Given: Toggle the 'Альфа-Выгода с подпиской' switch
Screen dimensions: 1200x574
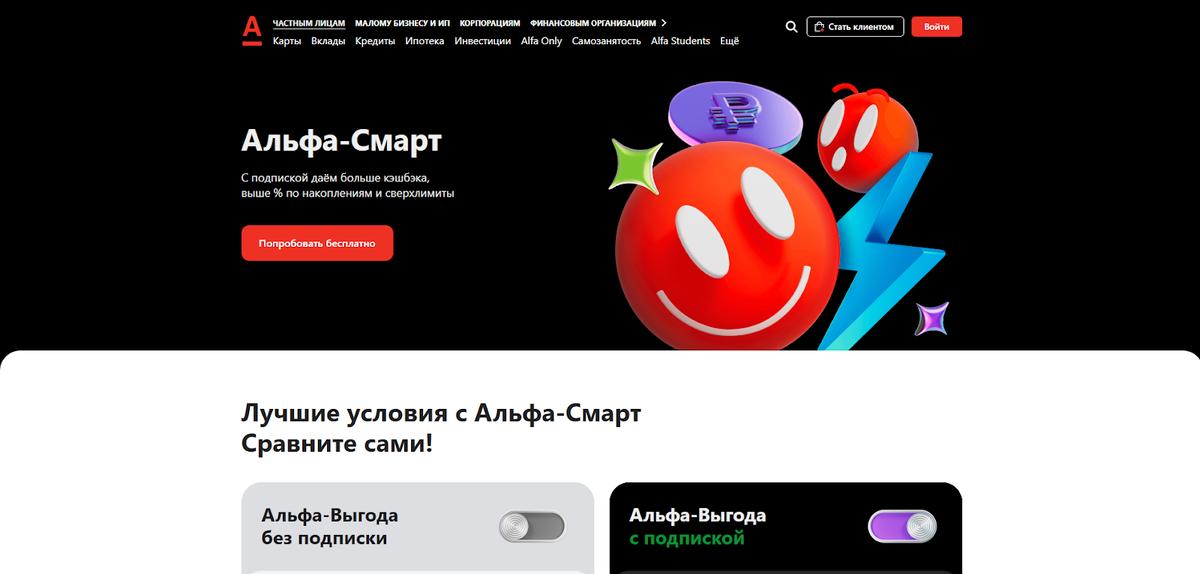Looking at the screenshot, I should (x=903, y=527).
